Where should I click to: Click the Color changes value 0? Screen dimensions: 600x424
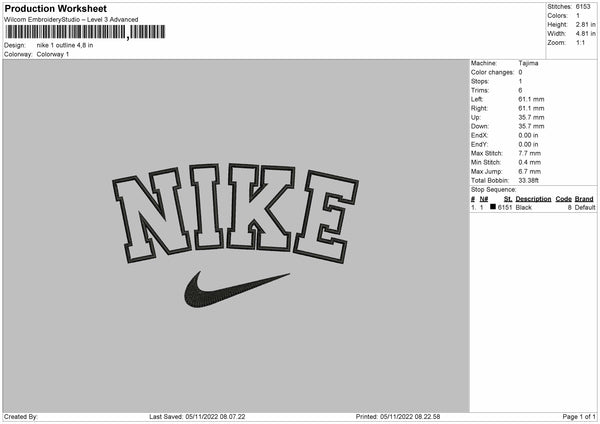pos(520,72)
